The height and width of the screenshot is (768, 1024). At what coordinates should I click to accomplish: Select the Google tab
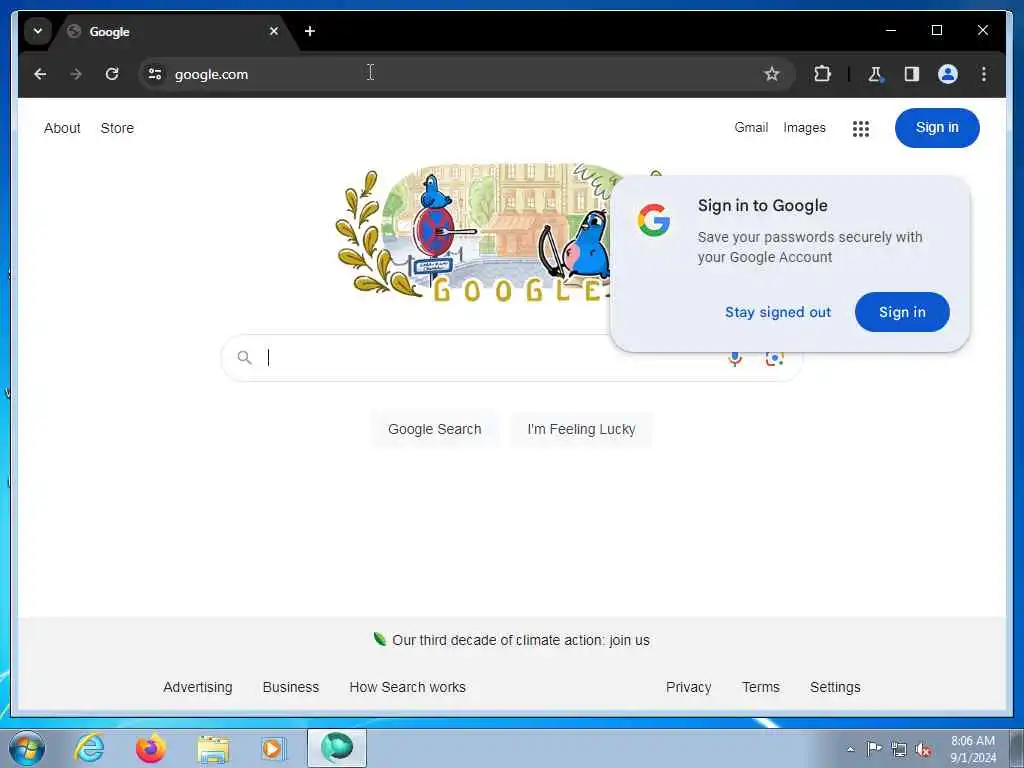(x=173, y=31)
